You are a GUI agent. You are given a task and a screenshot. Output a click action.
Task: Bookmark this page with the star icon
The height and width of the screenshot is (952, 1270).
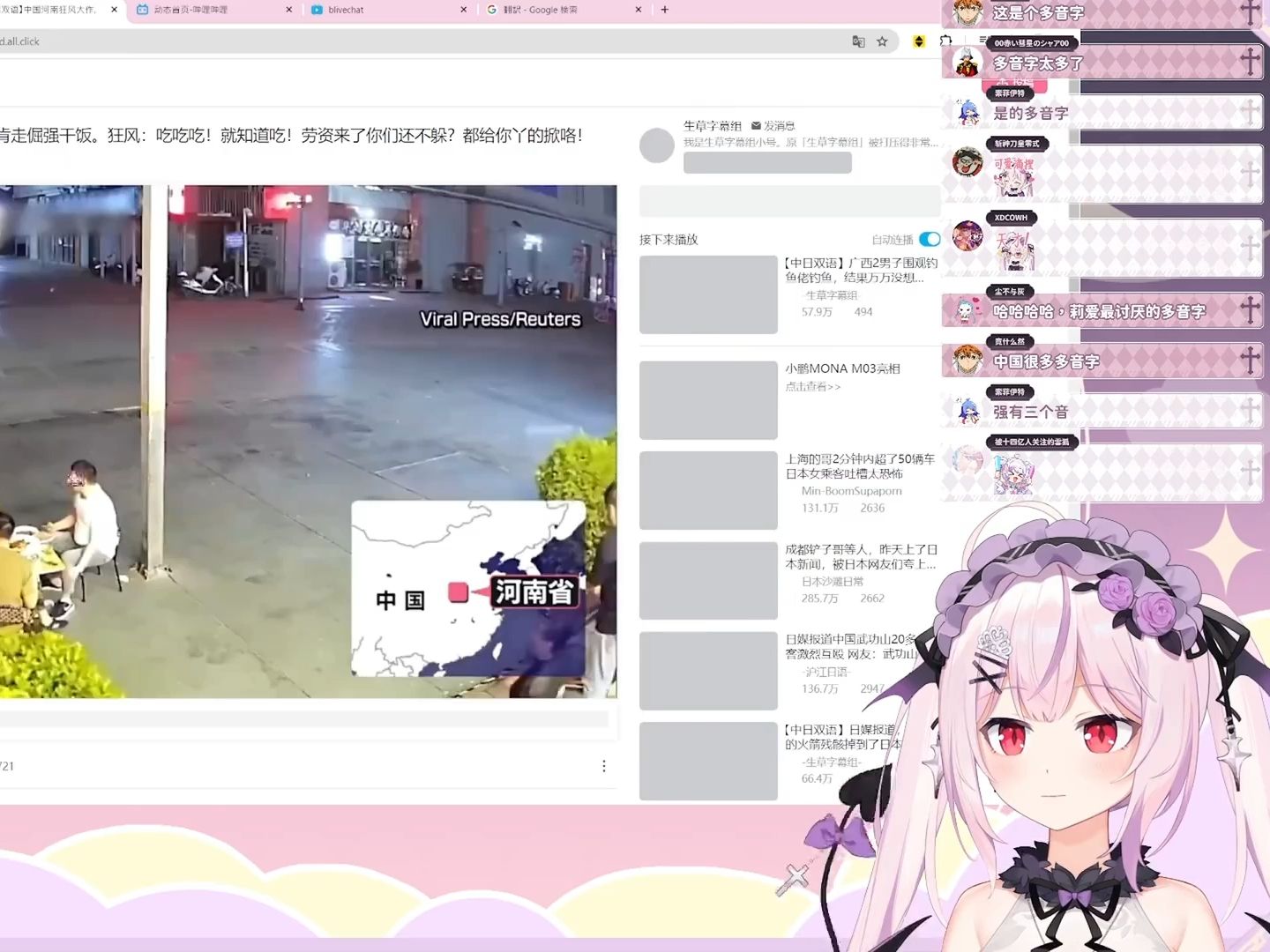(882, 41)
